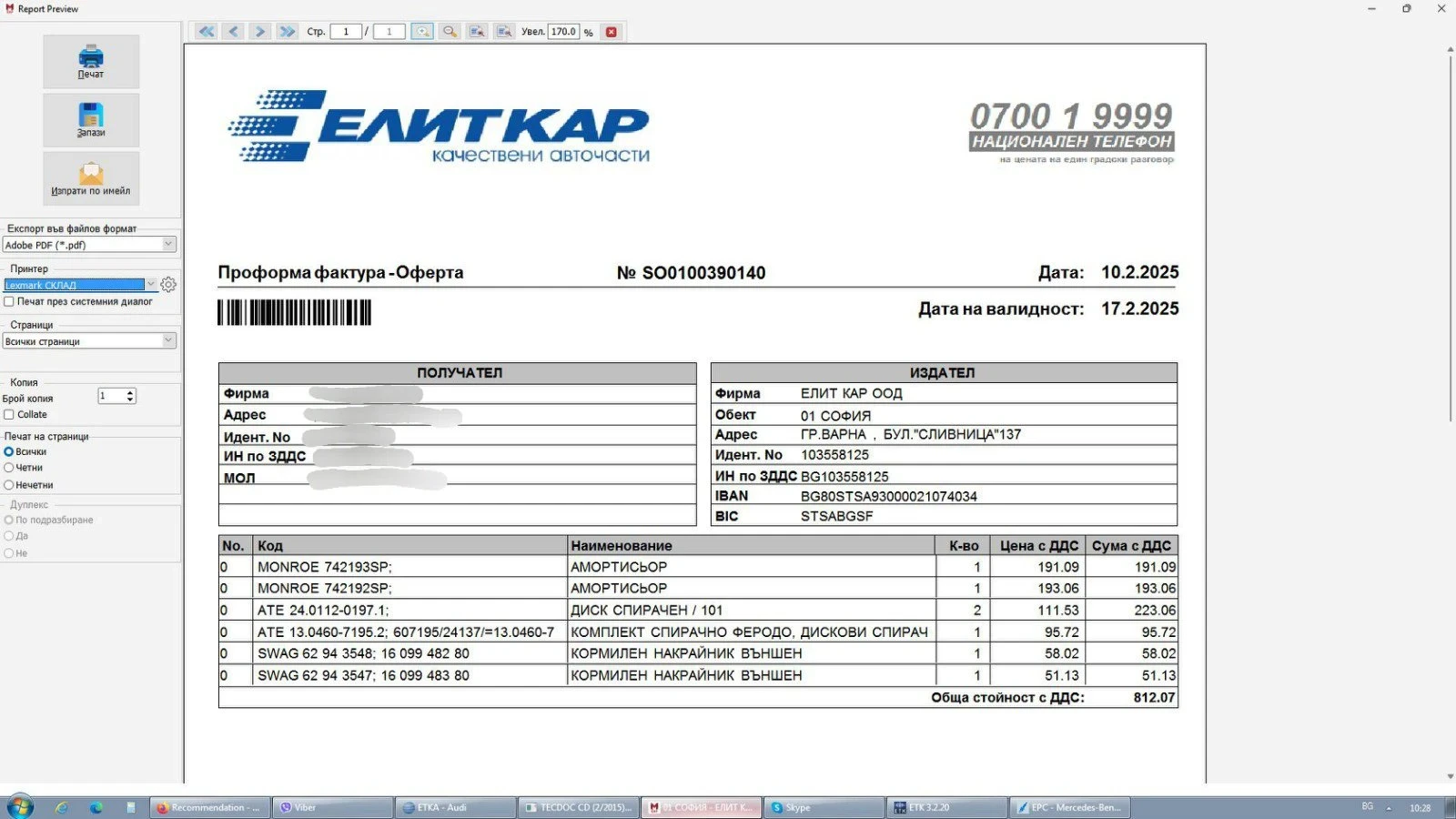Select the Четни pages radio button

[9, 468]
